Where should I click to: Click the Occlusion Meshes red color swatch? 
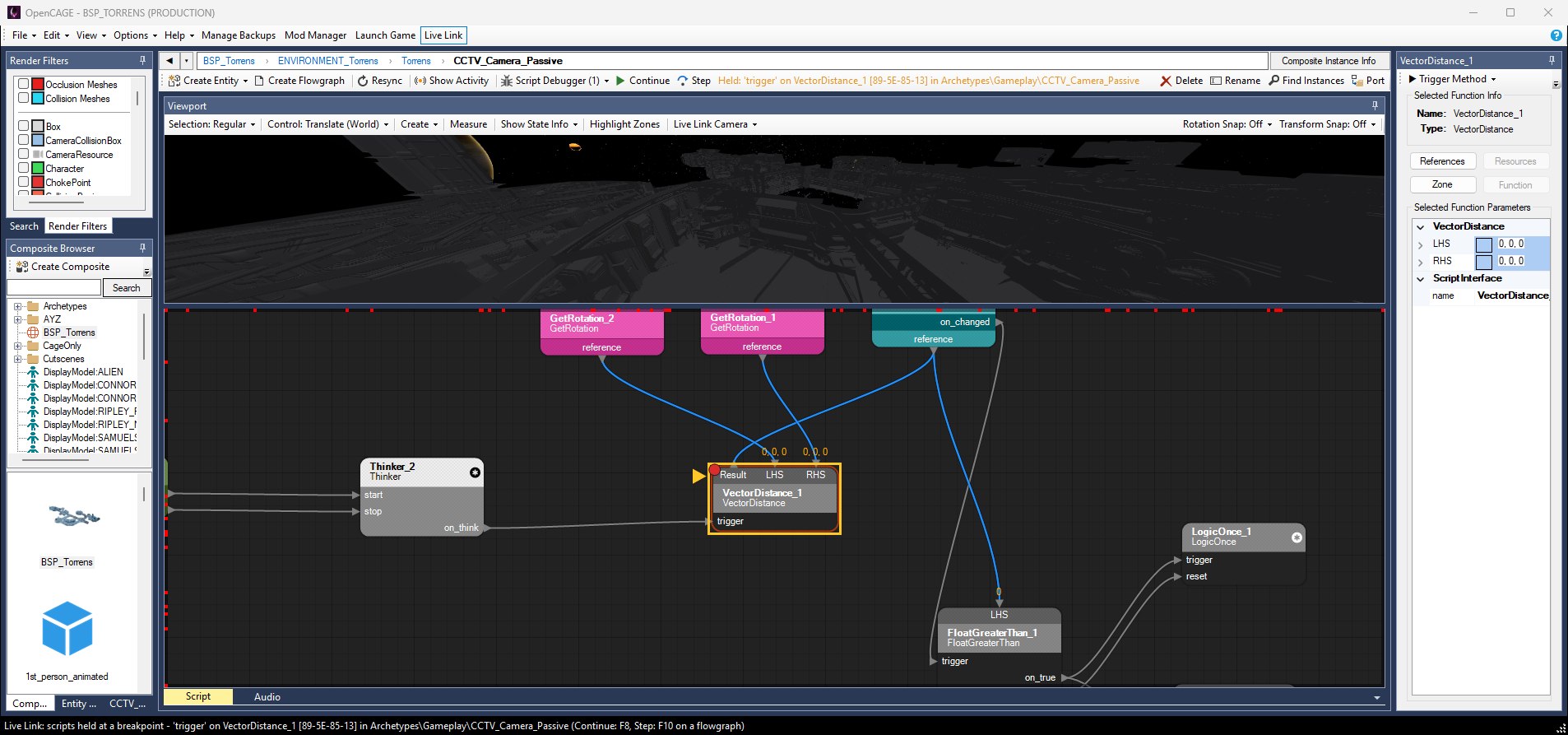click(38, 85)
